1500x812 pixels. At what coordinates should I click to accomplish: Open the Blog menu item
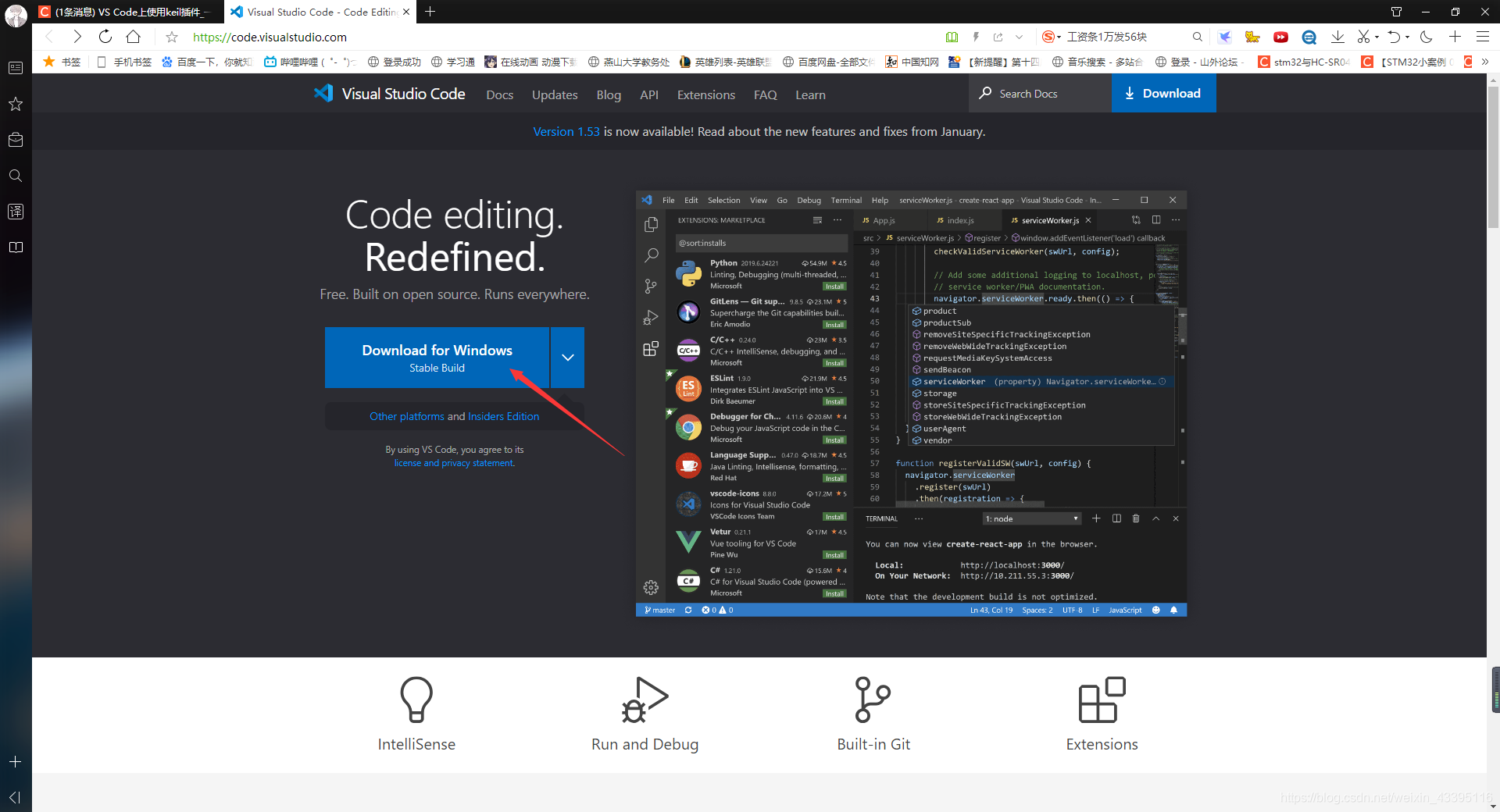[609, 94]
